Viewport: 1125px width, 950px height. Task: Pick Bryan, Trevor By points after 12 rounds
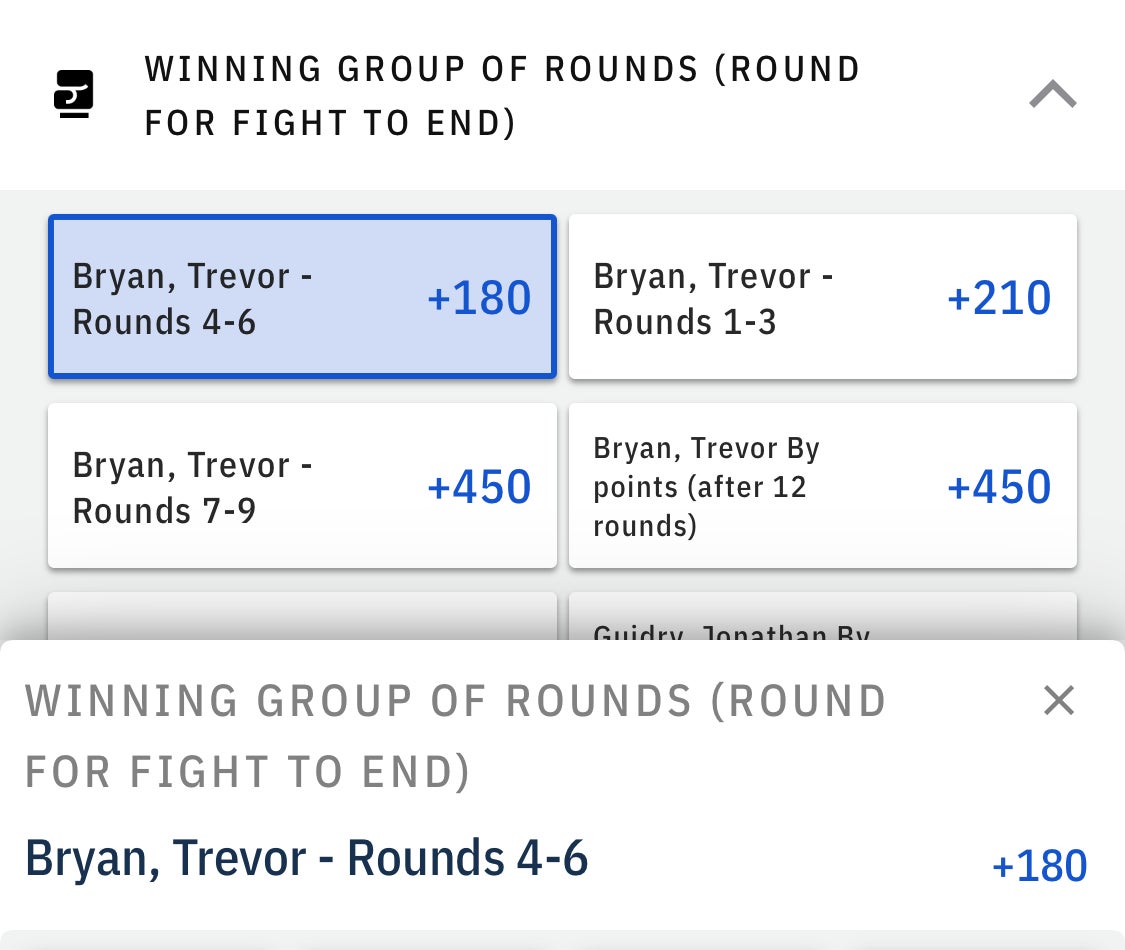(822, 487)
